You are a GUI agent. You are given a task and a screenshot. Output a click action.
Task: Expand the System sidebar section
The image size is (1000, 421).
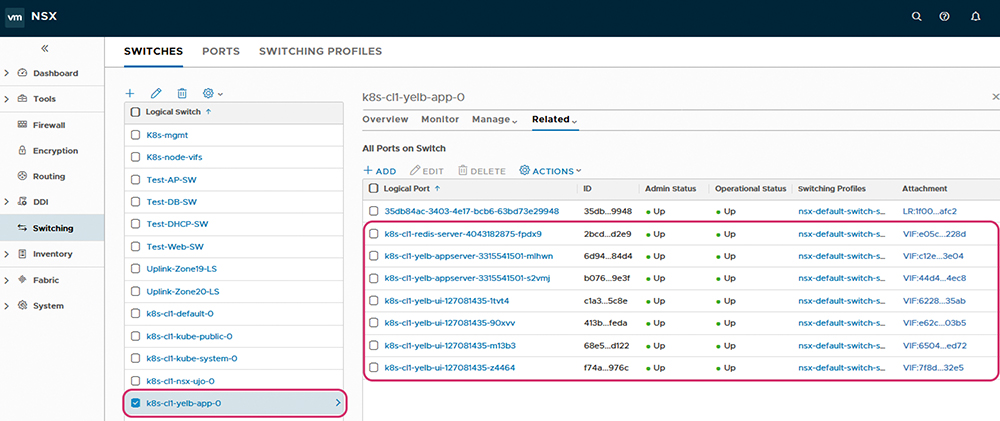tap(6, 306)
